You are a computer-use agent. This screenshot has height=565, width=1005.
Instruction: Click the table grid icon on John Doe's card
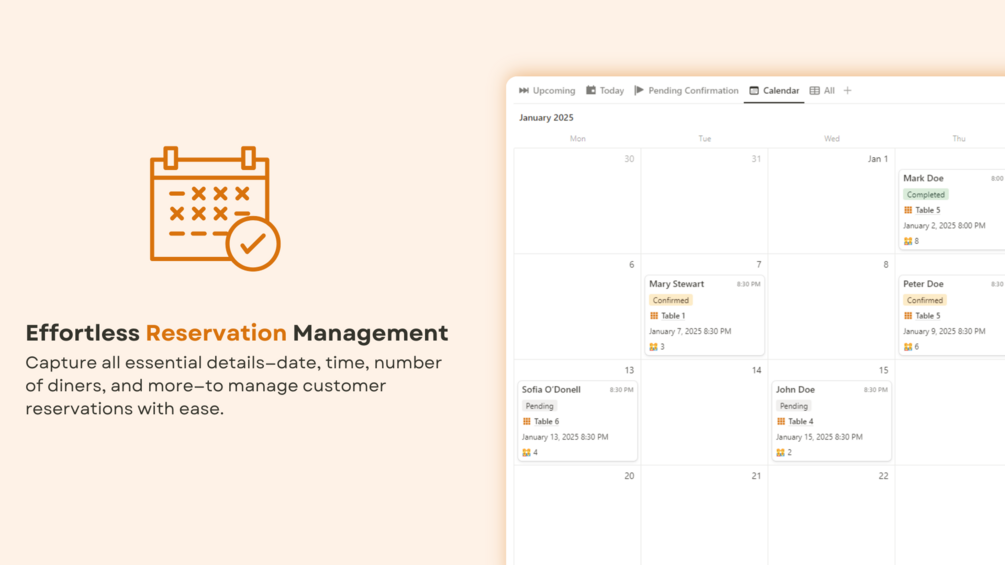tap(781, 422)
